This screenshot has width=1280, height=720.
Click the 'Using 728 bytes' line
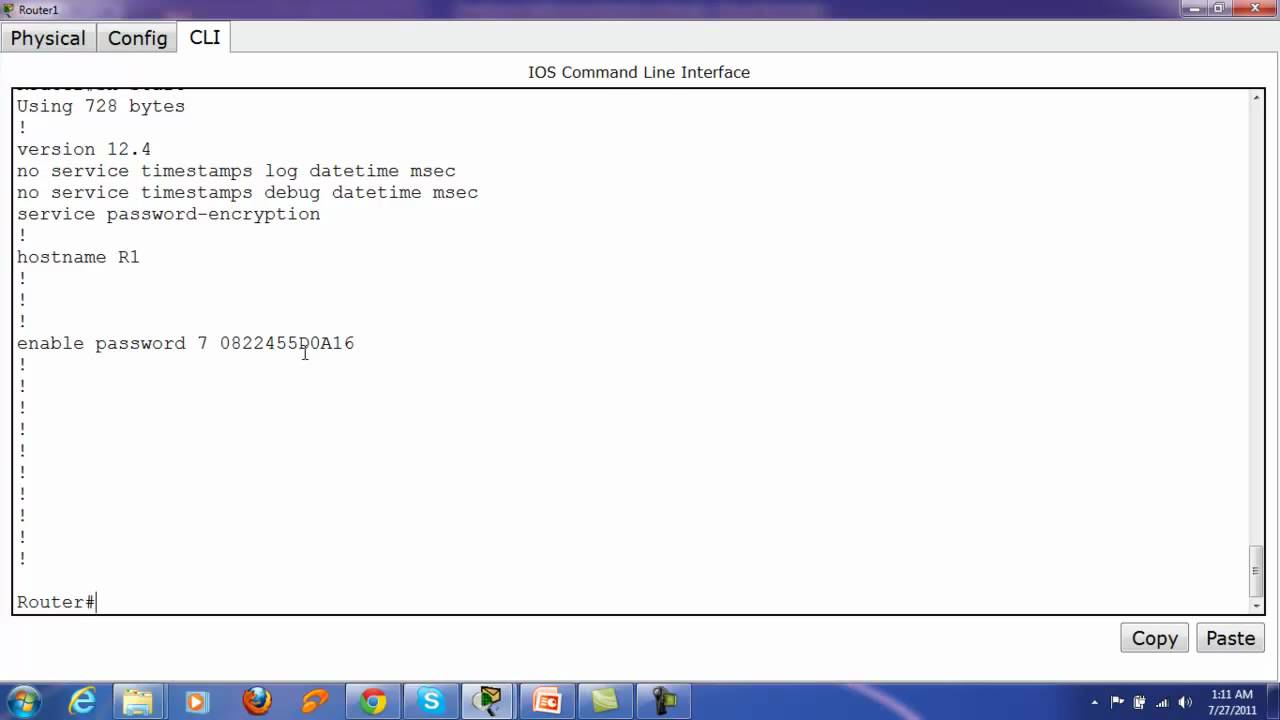(101, 106)
